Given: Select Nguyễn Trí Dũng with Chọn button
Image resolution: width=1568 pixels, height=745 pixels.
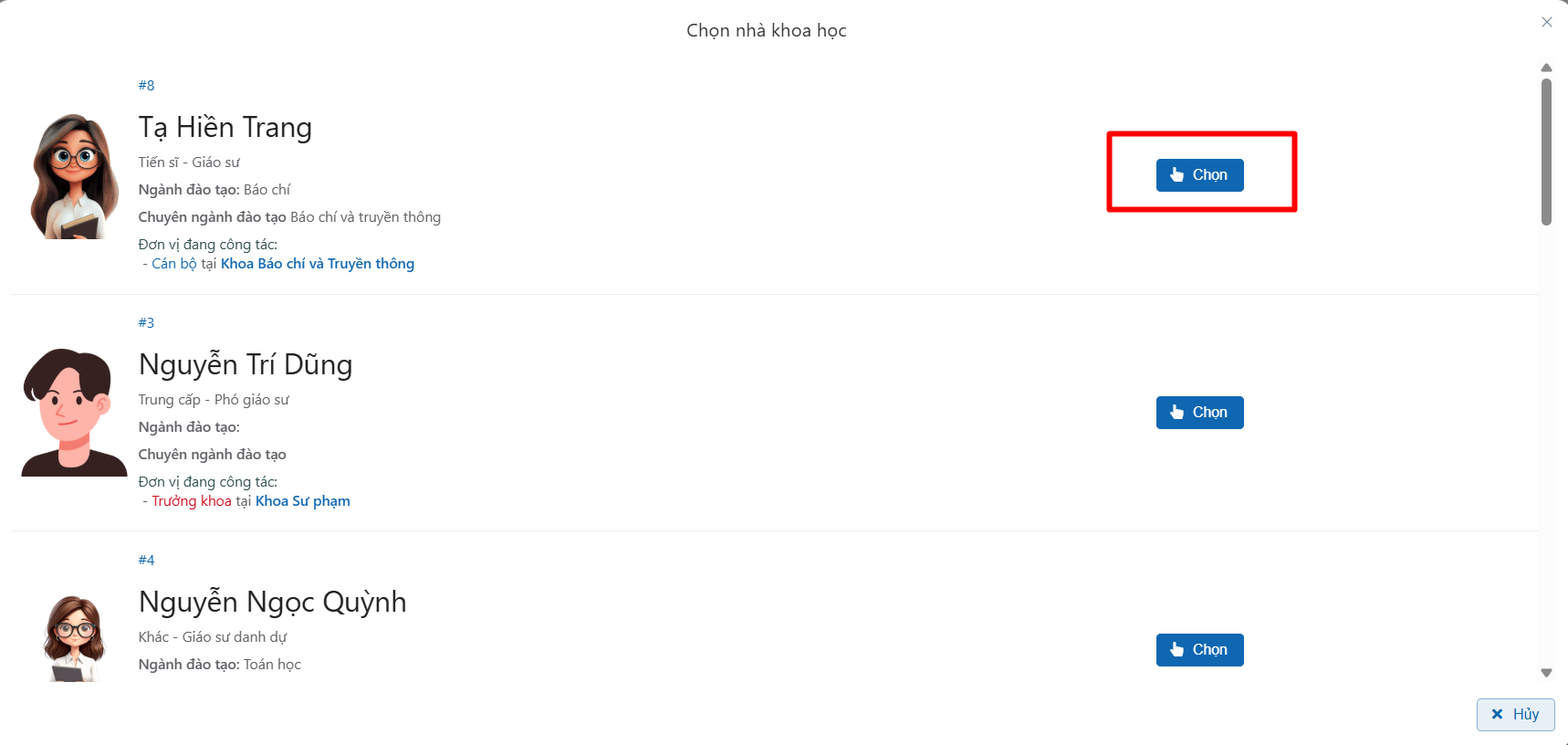Looking at the screenshot, I should coord(1199,413).
